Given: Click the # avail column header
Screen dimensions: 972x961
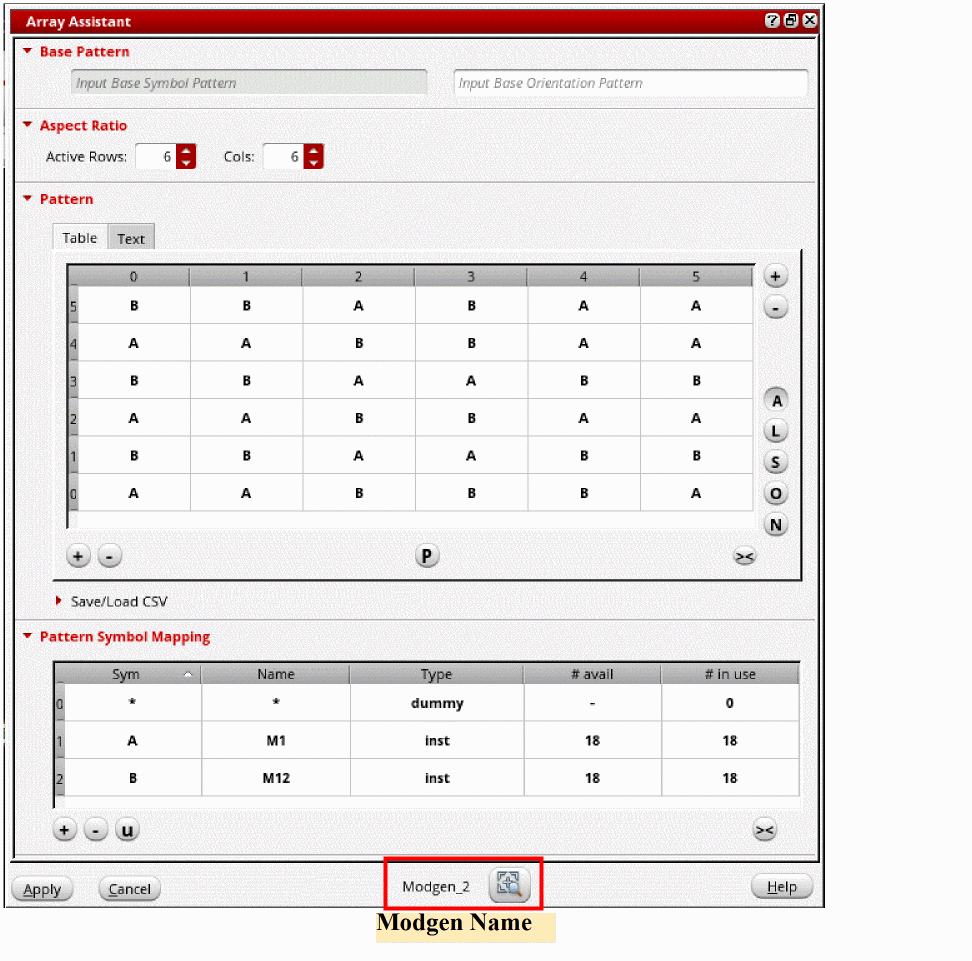Looking at the screenshot, I should [x=592, y=674].
